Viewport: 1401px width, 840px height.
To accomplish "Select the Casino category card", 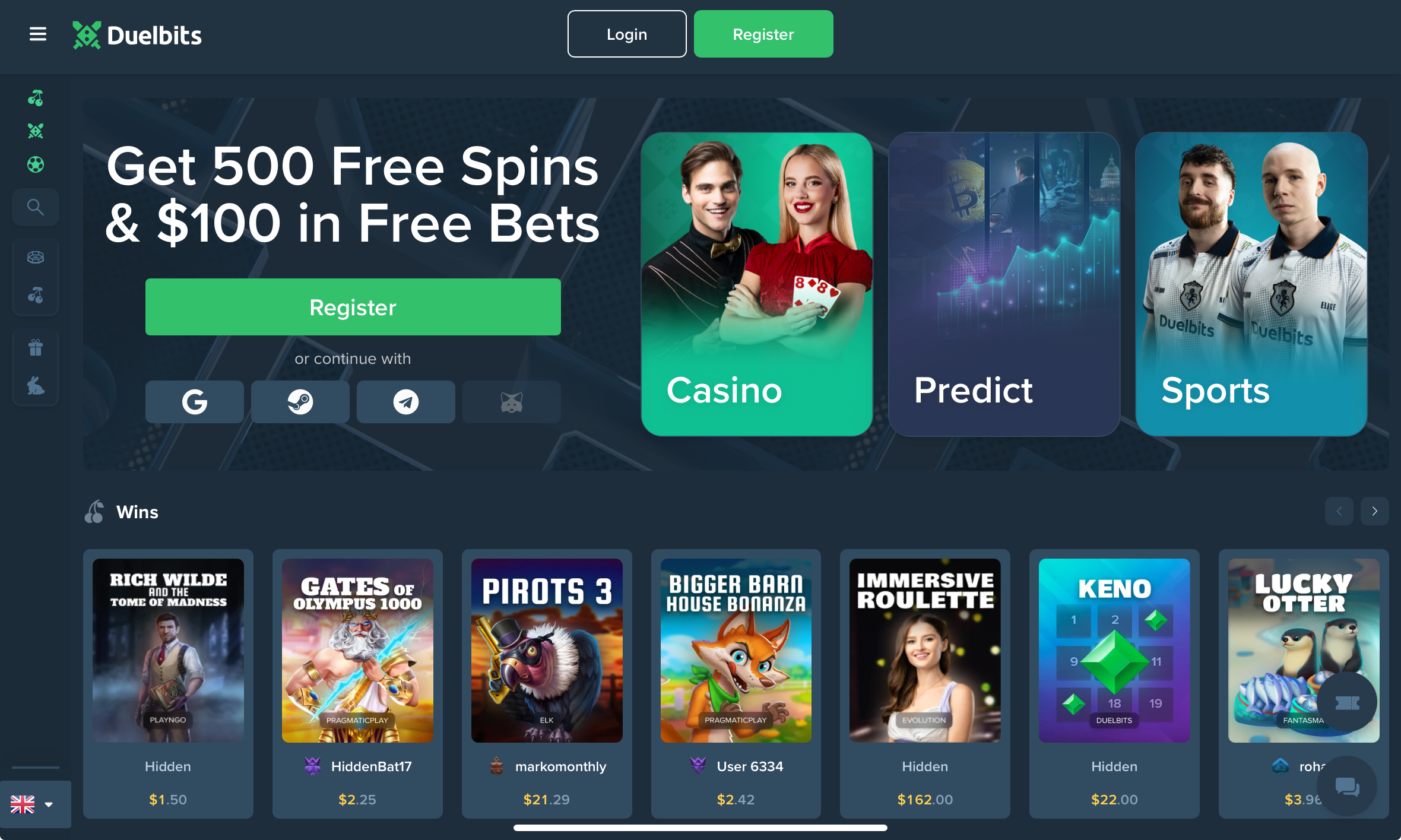I will coord(757,284).
